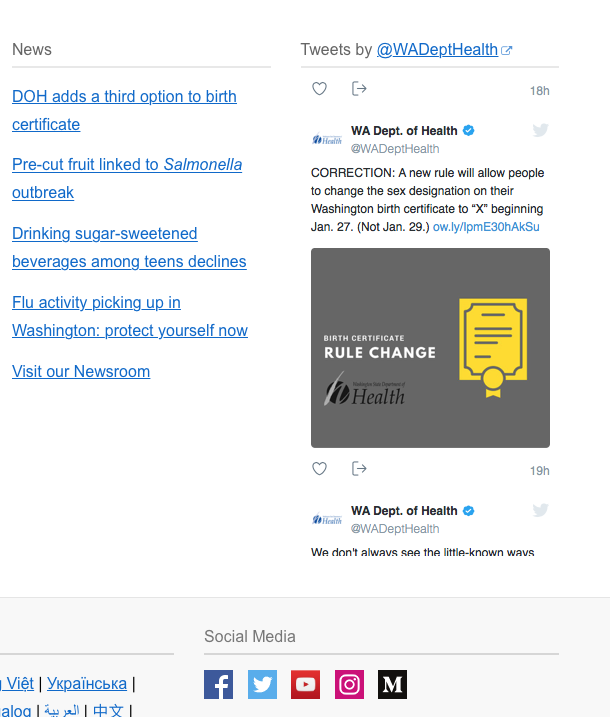
Task: Click the share icon above the CORRECTION tweet
Action: tap(359, 89)
